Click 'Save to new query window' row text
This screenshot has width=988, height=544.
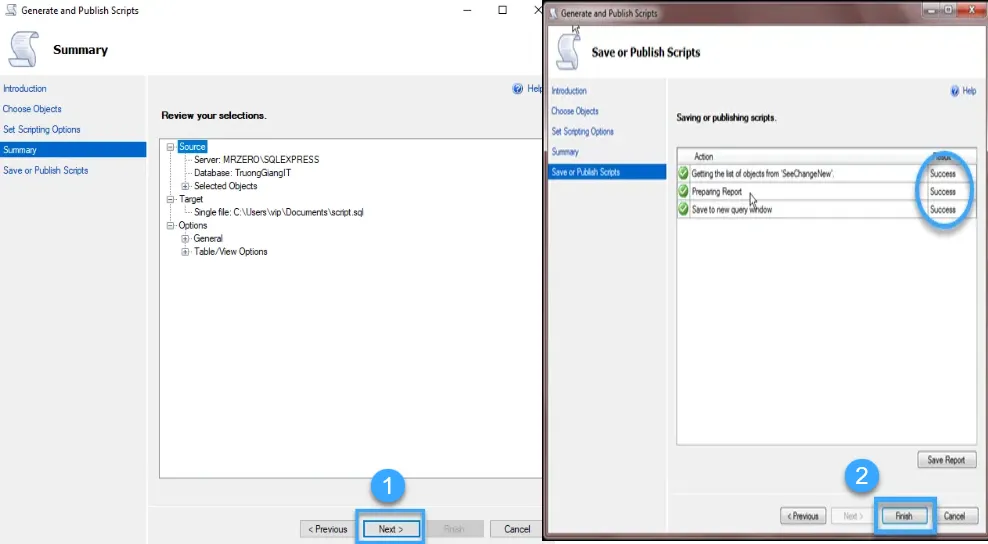732,209
